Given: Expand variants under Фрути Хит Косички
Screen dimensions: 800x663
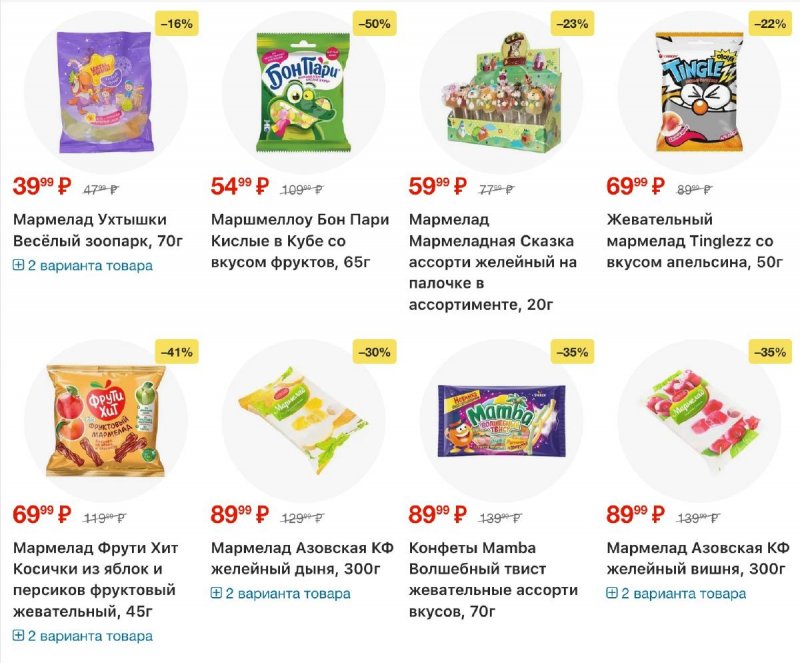Looking at the screenshot, I should click(x=83, y=636).
